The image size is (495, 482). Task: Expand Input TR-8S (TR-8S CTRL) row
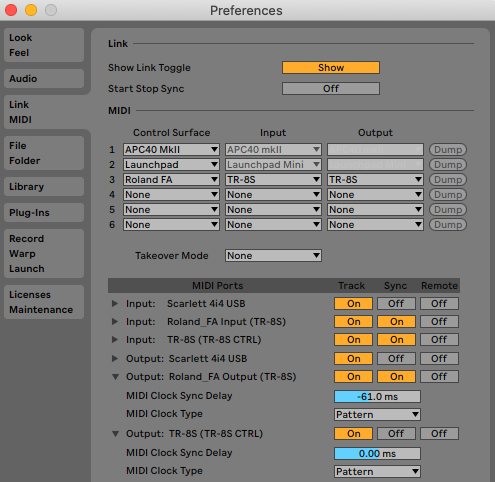click(x=115, y=340)
